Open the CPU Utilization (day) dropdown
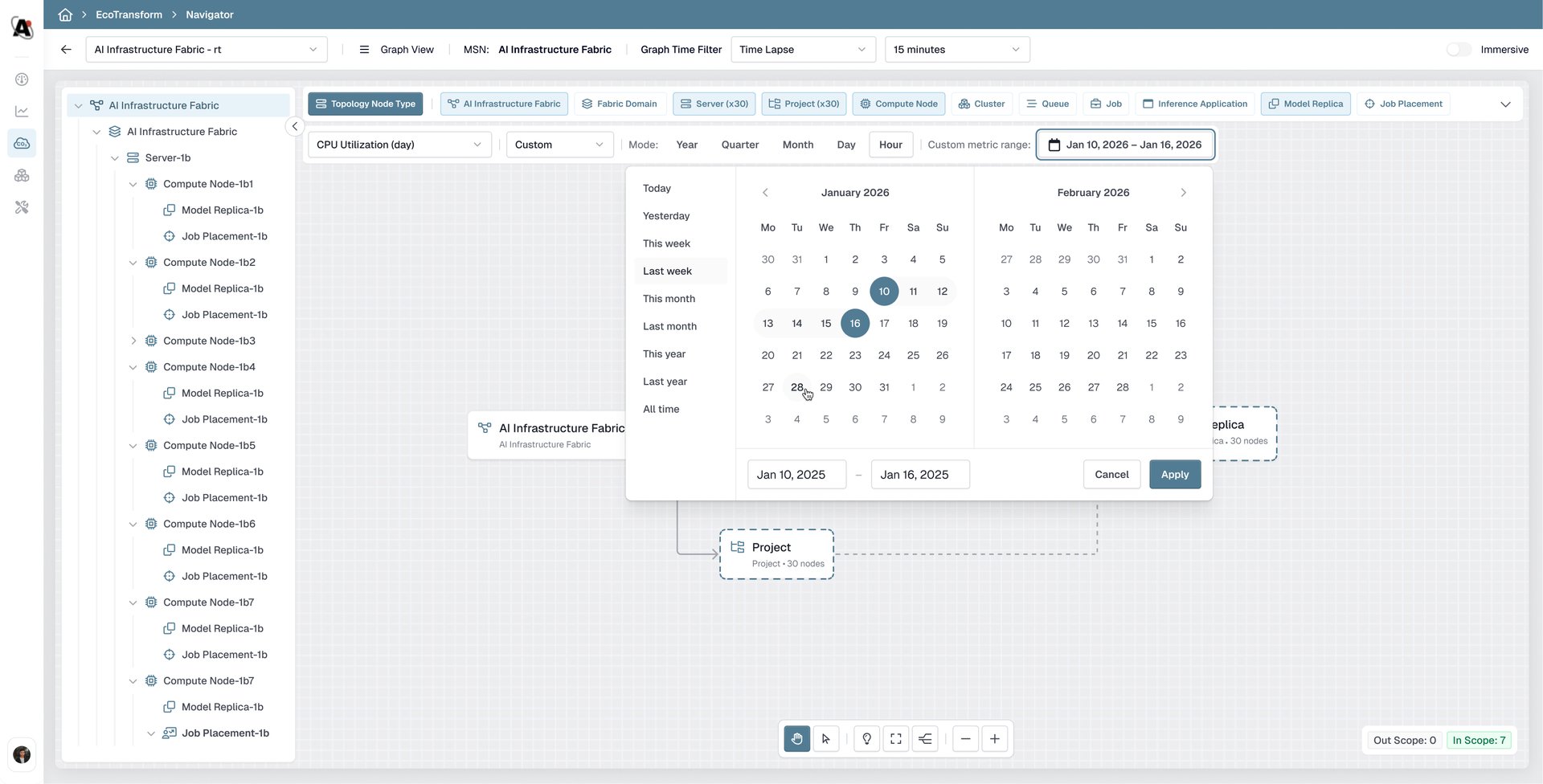Viewport: 1543px width, 784px height. (x=399, y=145)
